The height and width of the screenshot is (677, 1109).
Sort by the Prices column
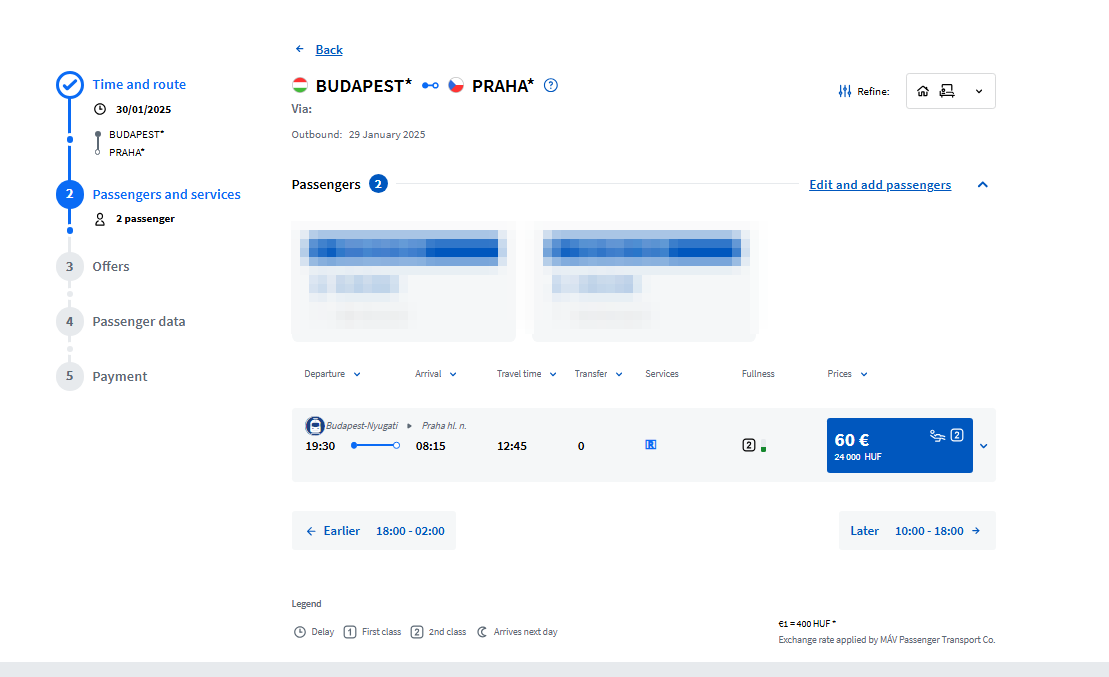(847, 374)
